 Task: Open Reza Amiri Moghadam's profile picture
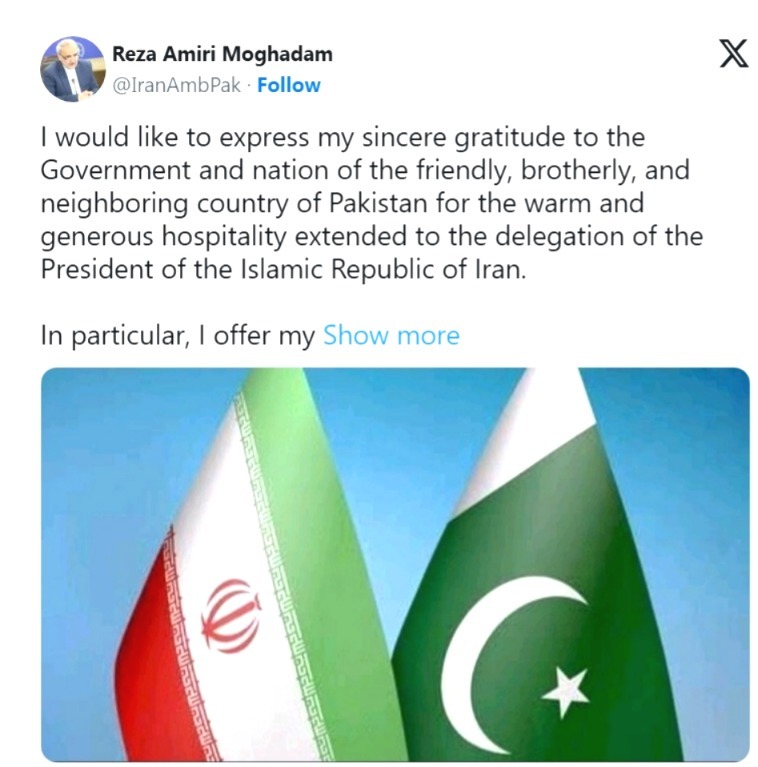(72, 69)
